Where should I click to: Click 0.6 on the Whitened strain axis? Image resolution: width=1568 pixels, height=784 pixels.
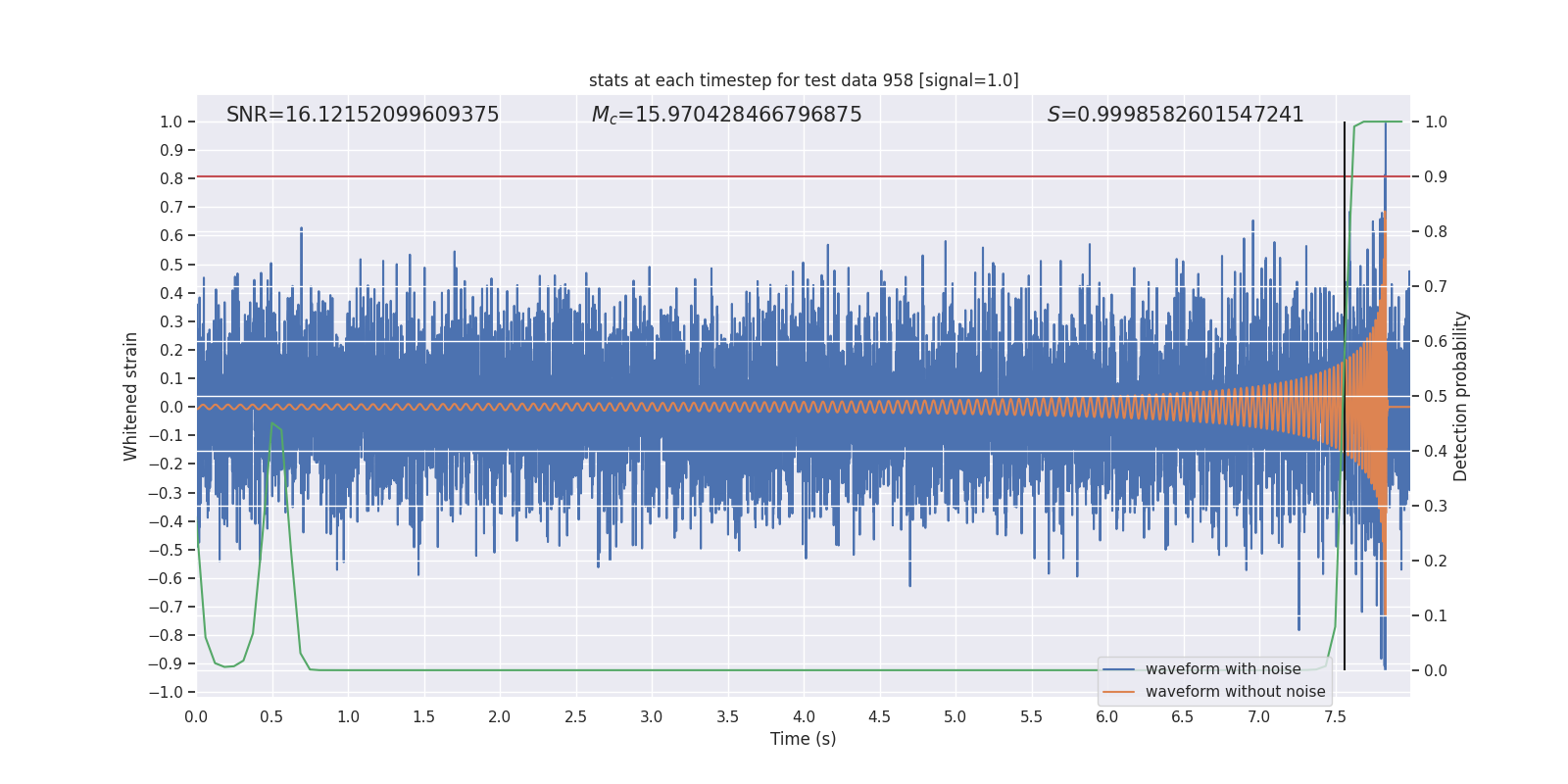pyautogui.click(x=171, y=236)
